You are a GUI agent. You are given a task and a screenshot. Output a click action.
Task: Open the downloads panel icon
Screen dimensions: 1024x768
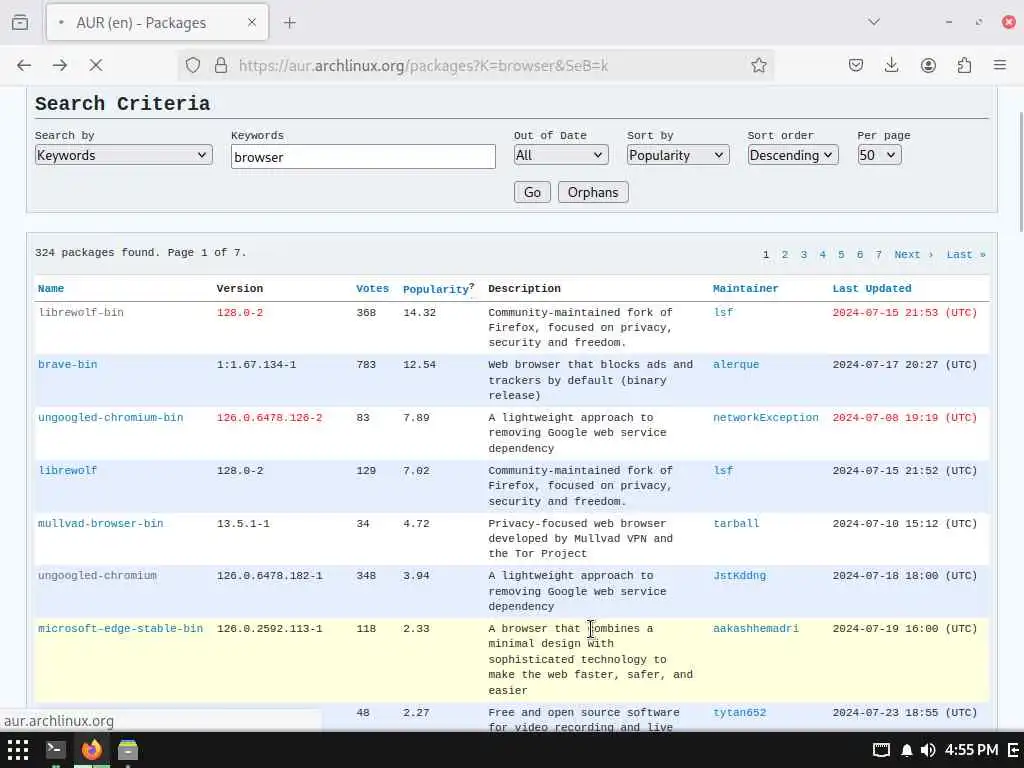[891, 65]
